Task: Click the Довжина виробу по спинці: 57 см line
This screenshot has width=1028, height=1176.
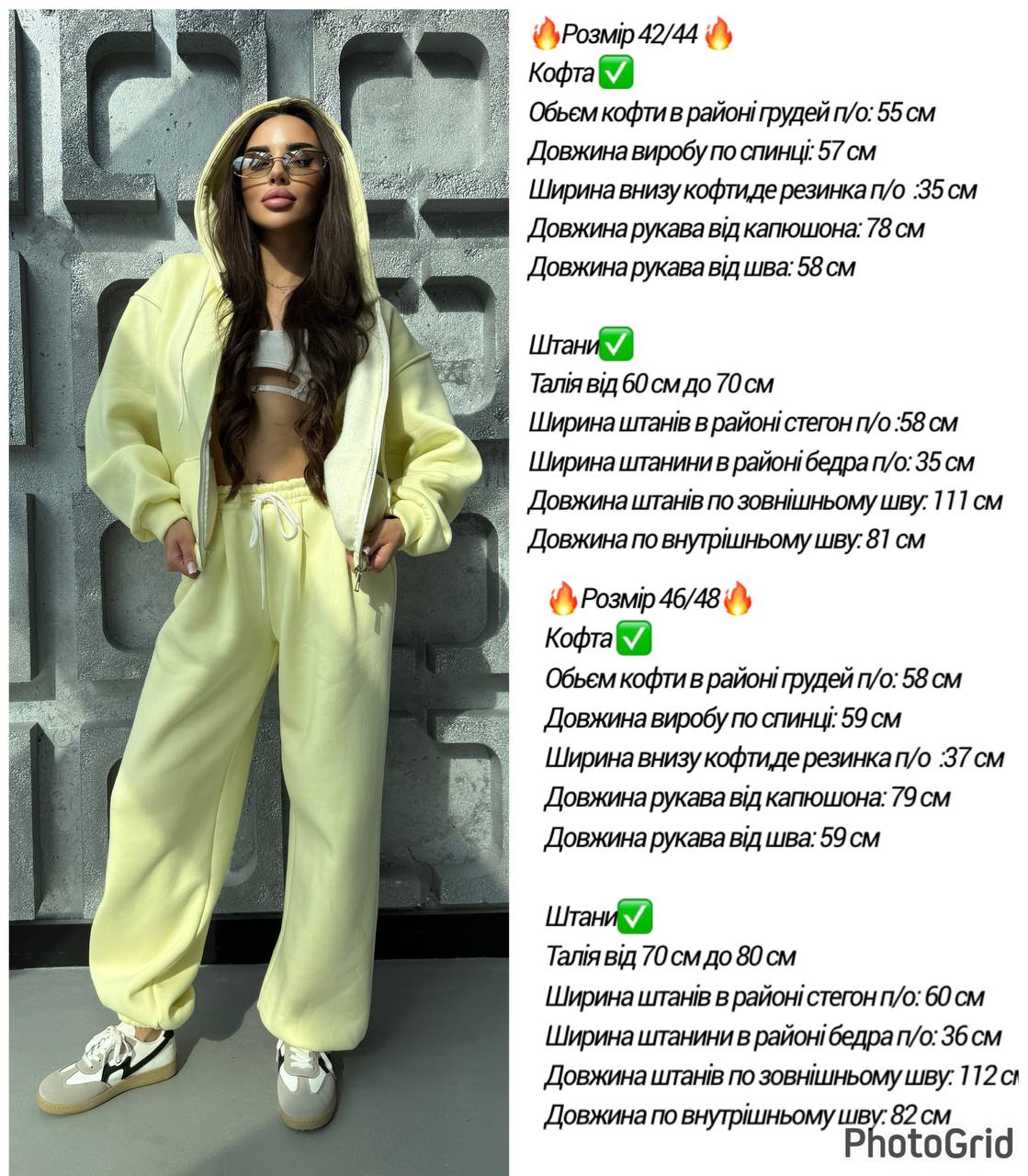Action: tap(702, 152)
